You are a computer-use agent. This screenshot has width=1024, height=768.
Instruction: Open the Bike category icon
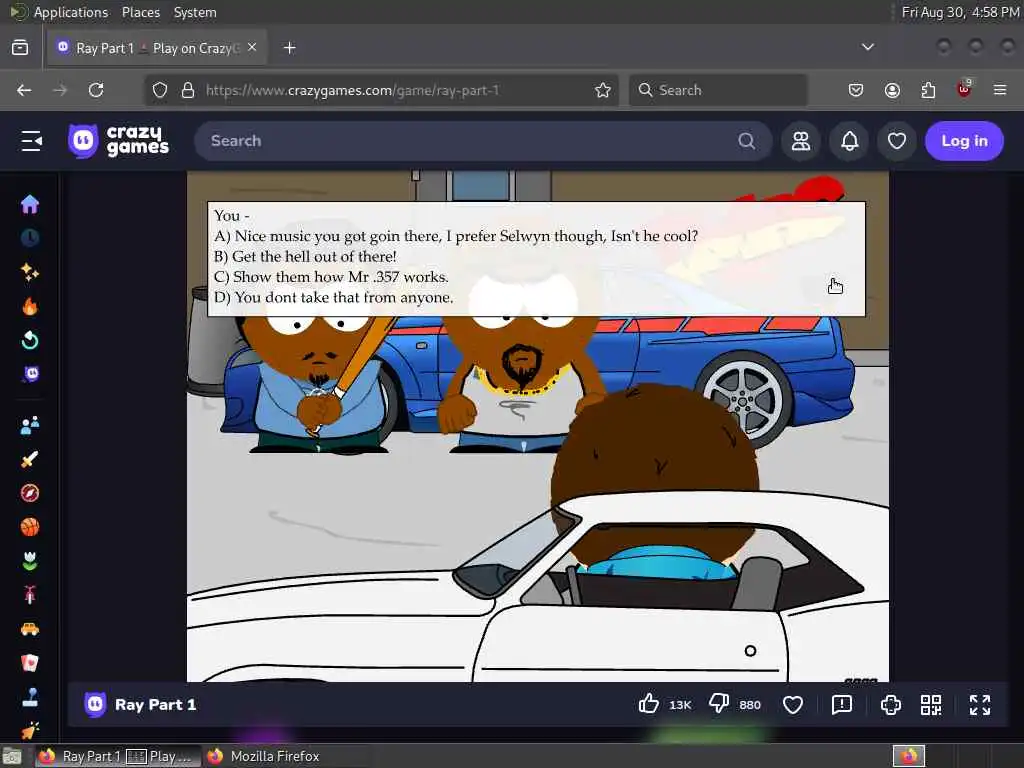(x=30, y=595)
